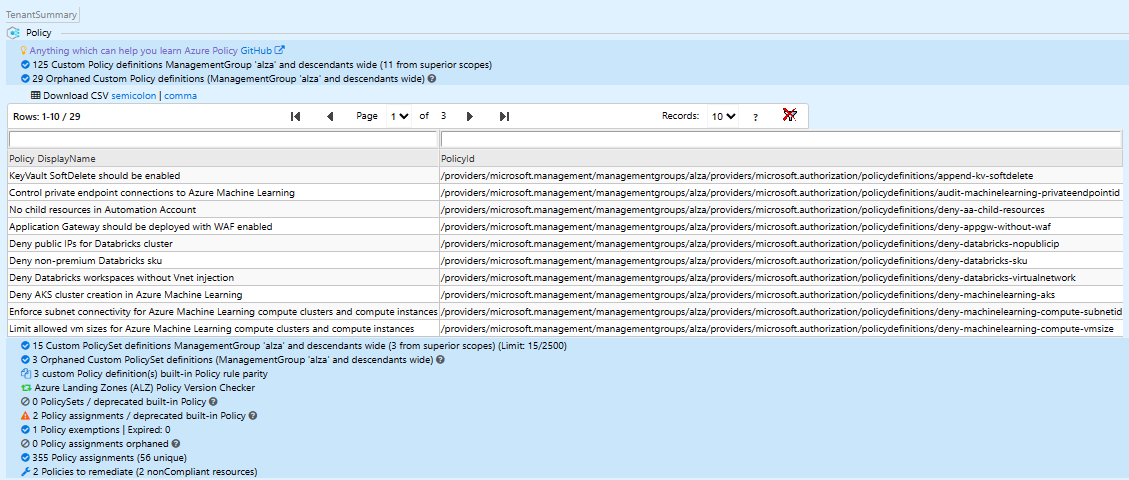
Task: Open the Records per page dropdown
Action: pos(722,117)
